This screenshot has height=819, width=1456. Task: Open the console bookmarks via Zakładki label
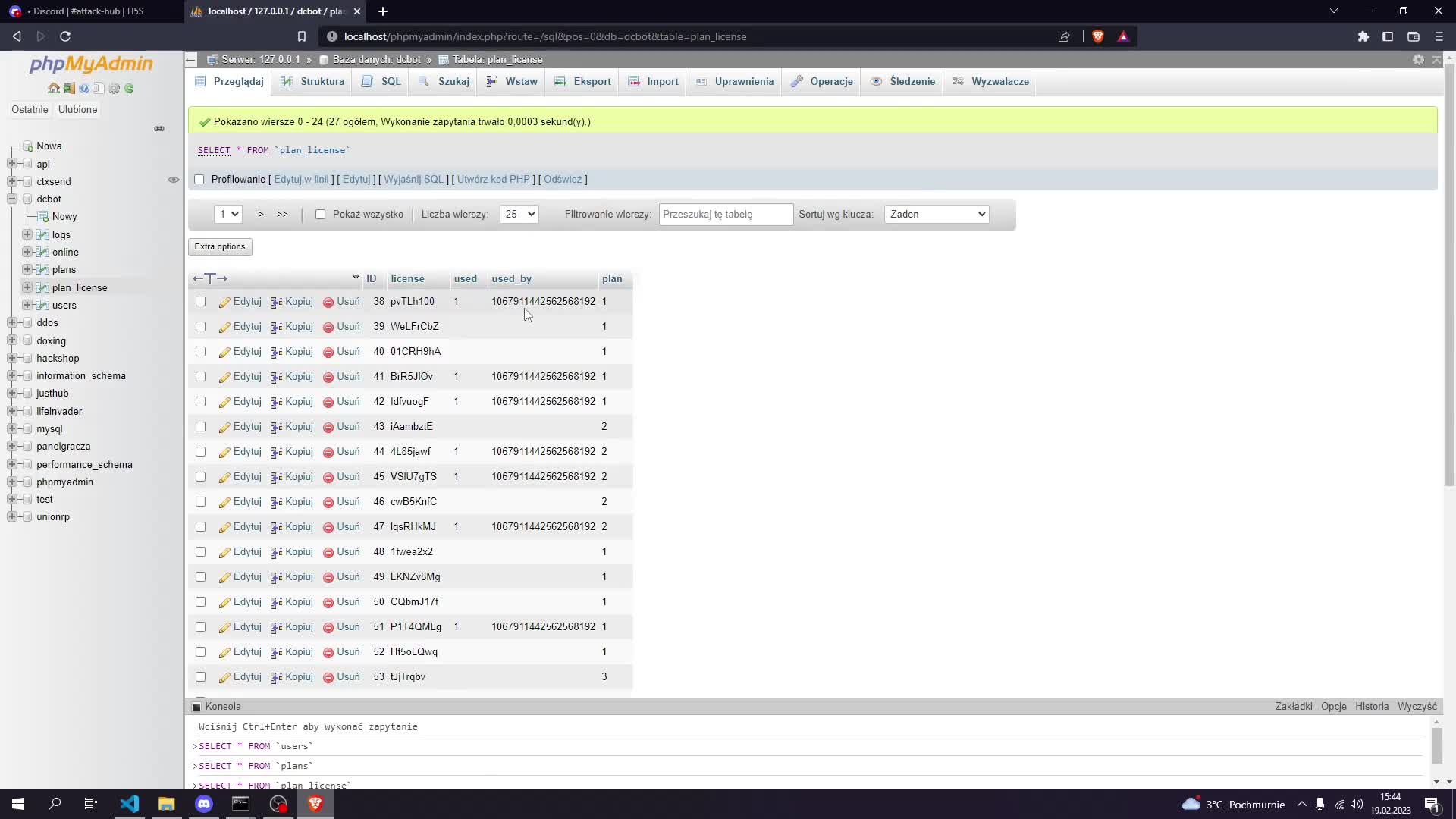[x=1294, y=706]
